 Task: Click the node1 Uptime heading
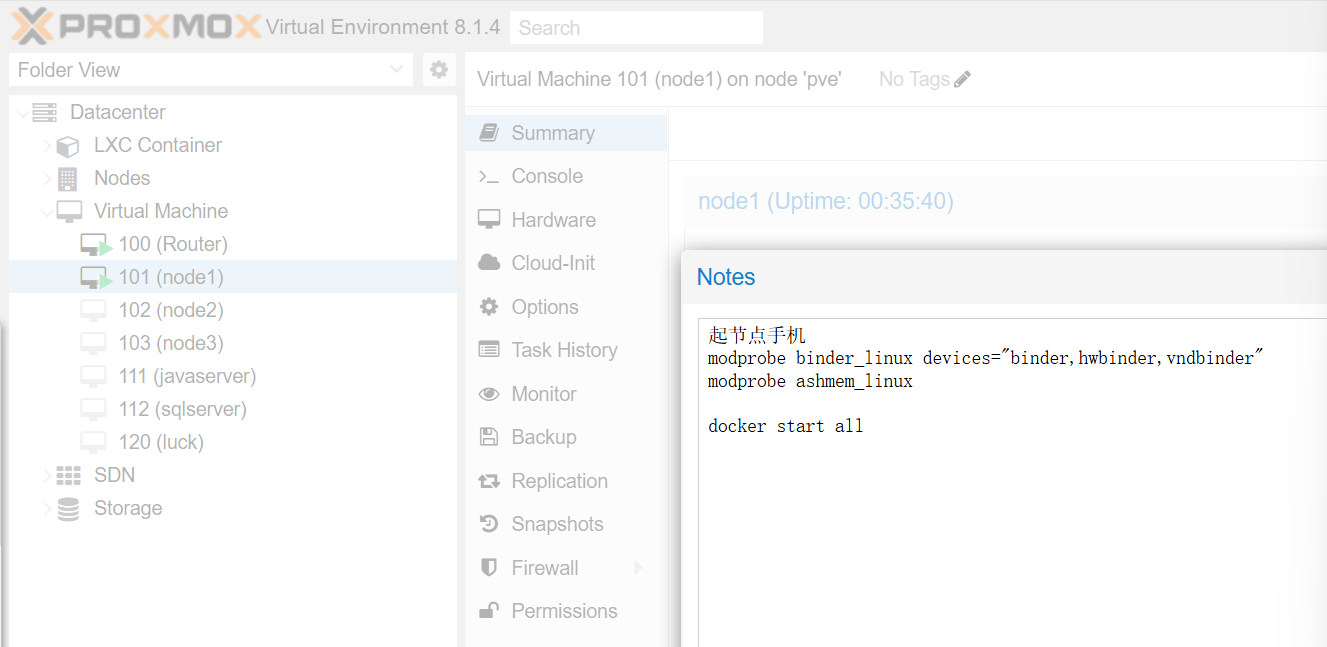826,202
